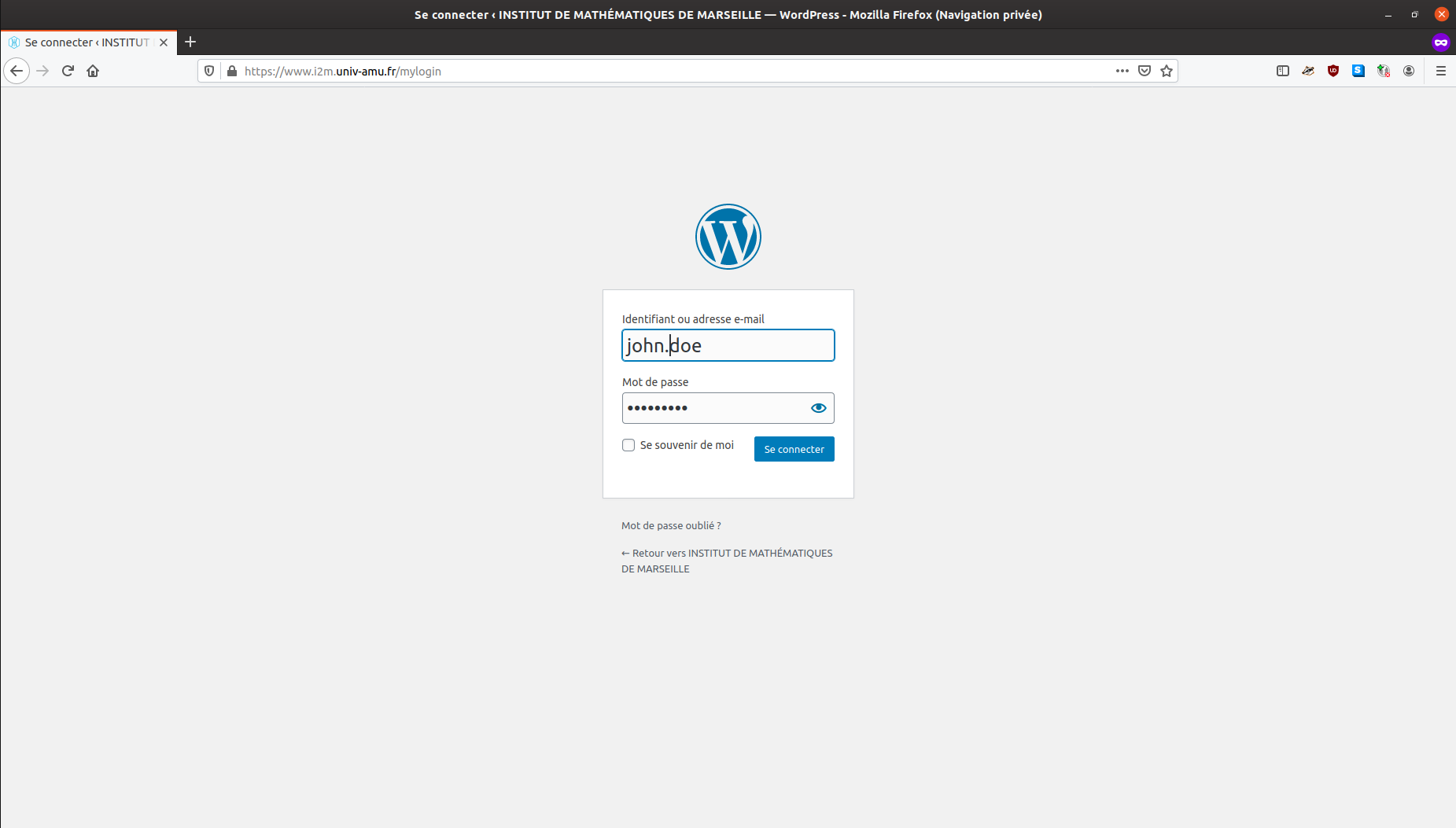Click the extension icon right of sidebar icon
The width and height of the screenshot is (1456, 828).
click(x=1308, y=71)
